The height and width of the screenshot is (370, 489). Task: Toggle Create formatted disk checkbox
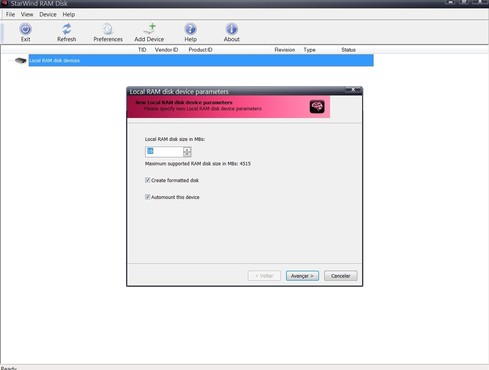coord(147,180)
